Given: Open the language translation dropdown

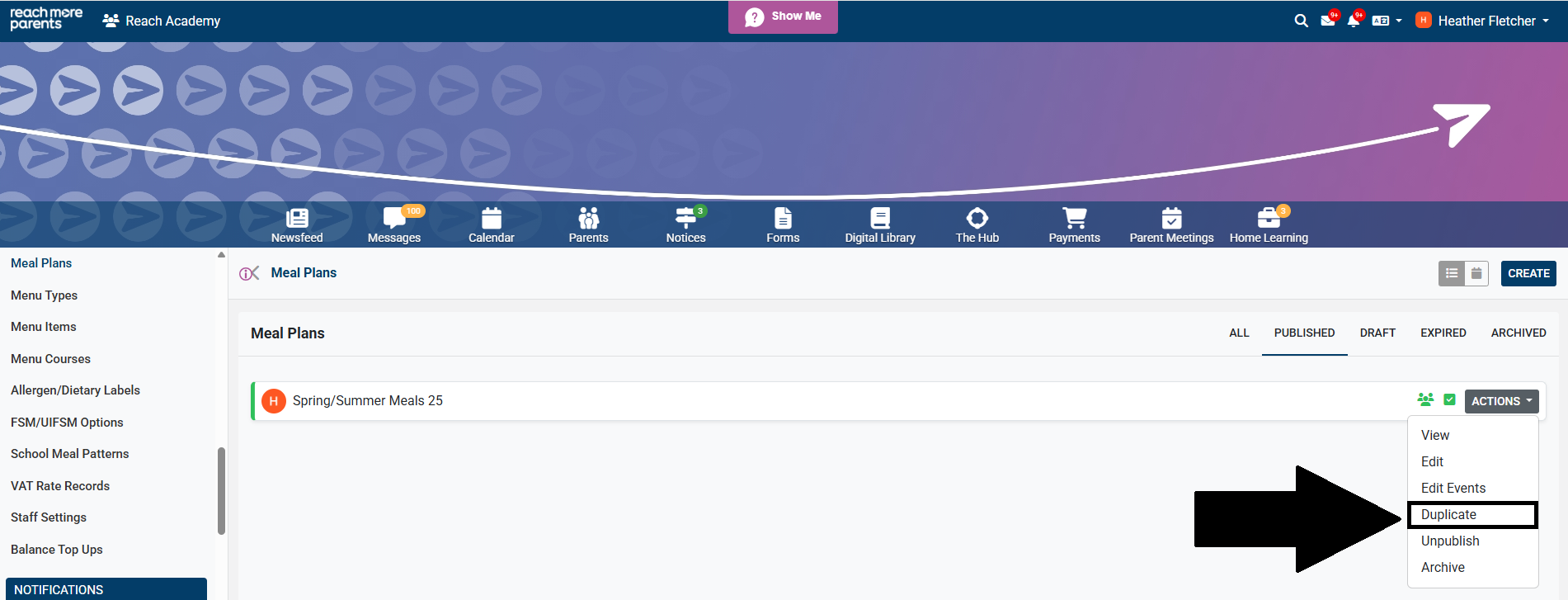Looking at the screenshot, I should pos(1387,21).
